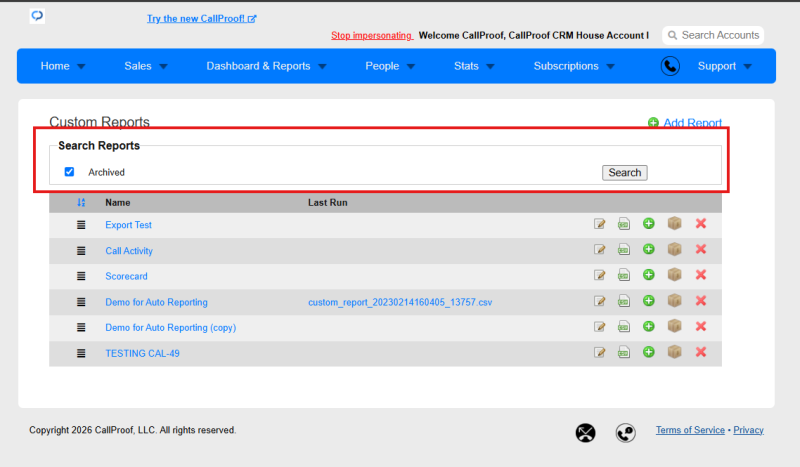
Task: Focus the Search Accounts field
Action: [713, 35]
